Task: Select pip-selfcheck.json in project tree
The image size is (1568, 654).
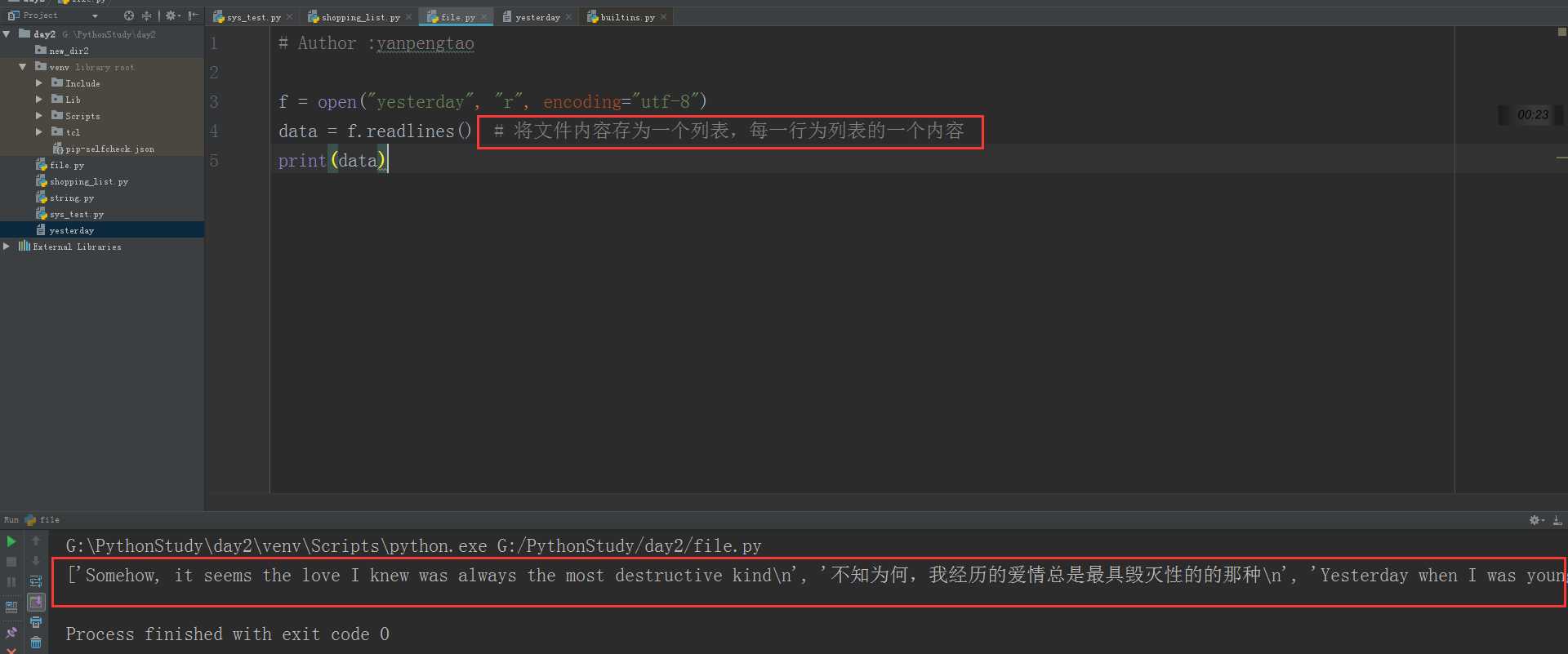Action: (x=103, y=149)
